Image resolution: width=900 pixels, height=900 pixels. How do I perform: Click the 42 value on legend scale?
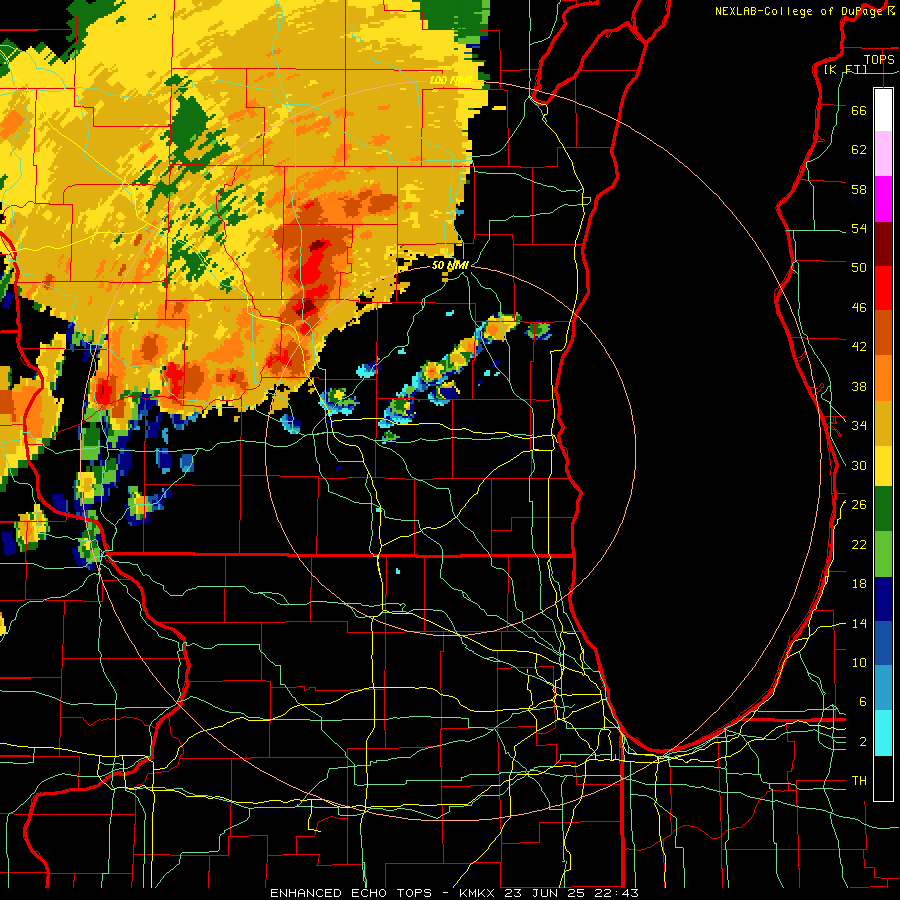(x=859, y=347)
